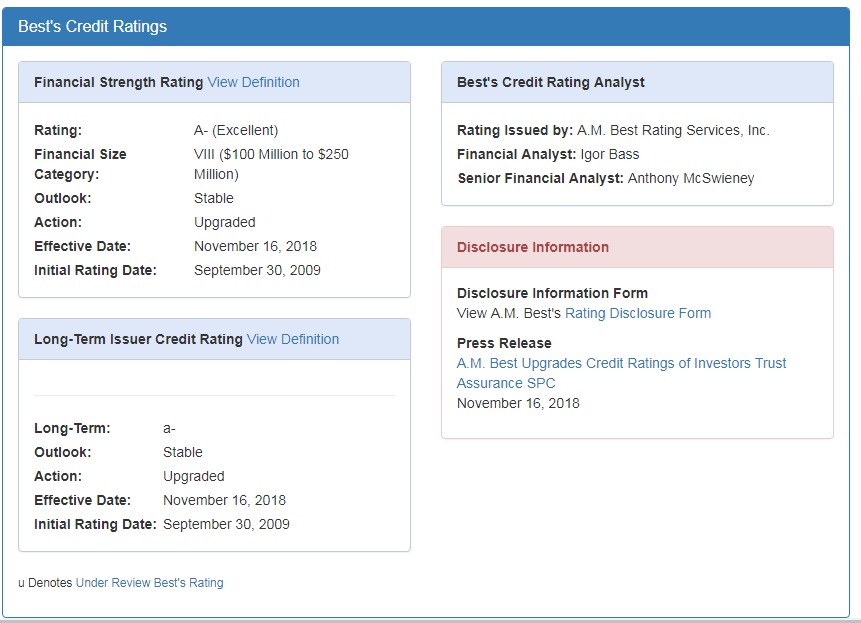
Task: Click the red Disclosure Information heading
Action: tap(533, 248)
